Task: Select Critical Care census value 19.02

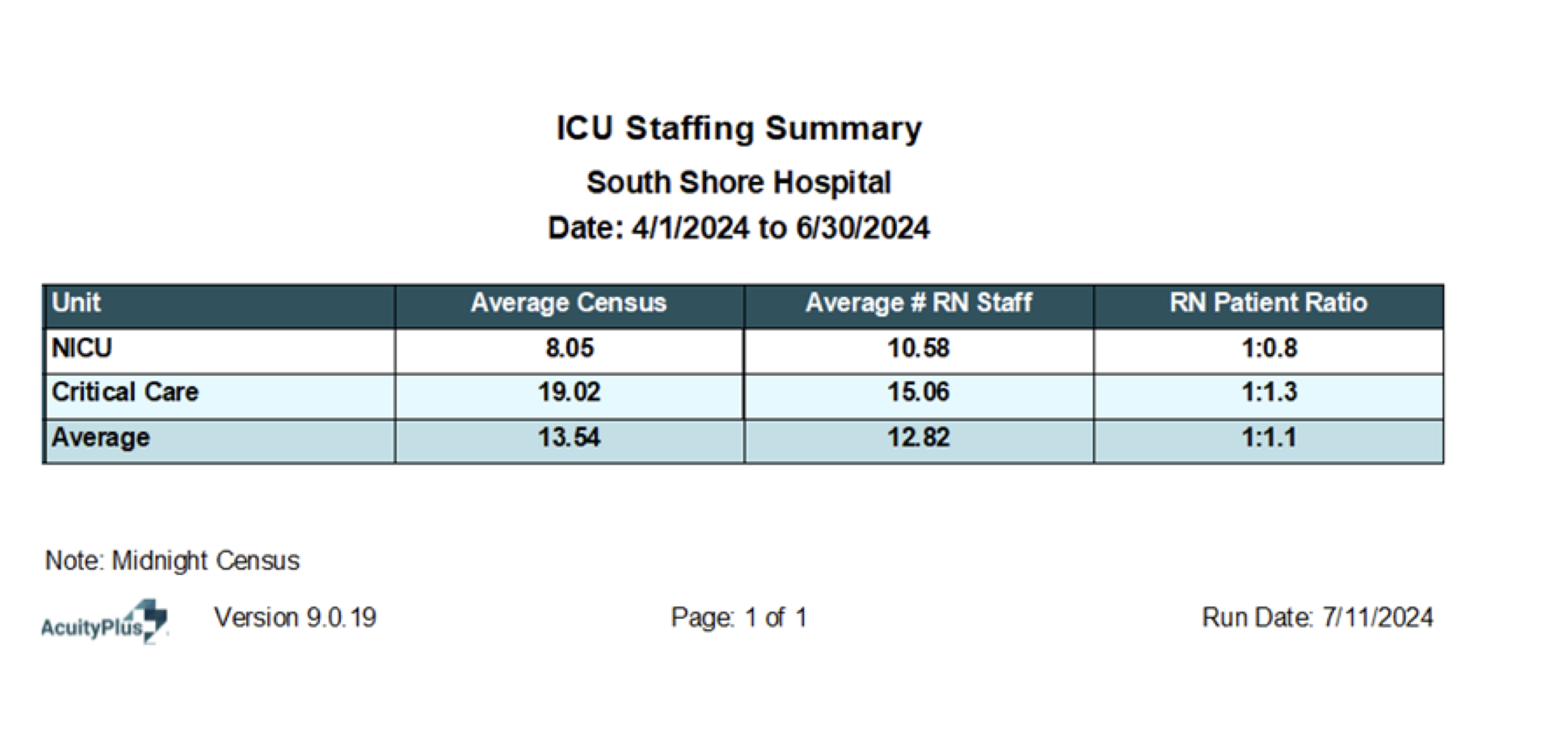Action: (569, 392)
